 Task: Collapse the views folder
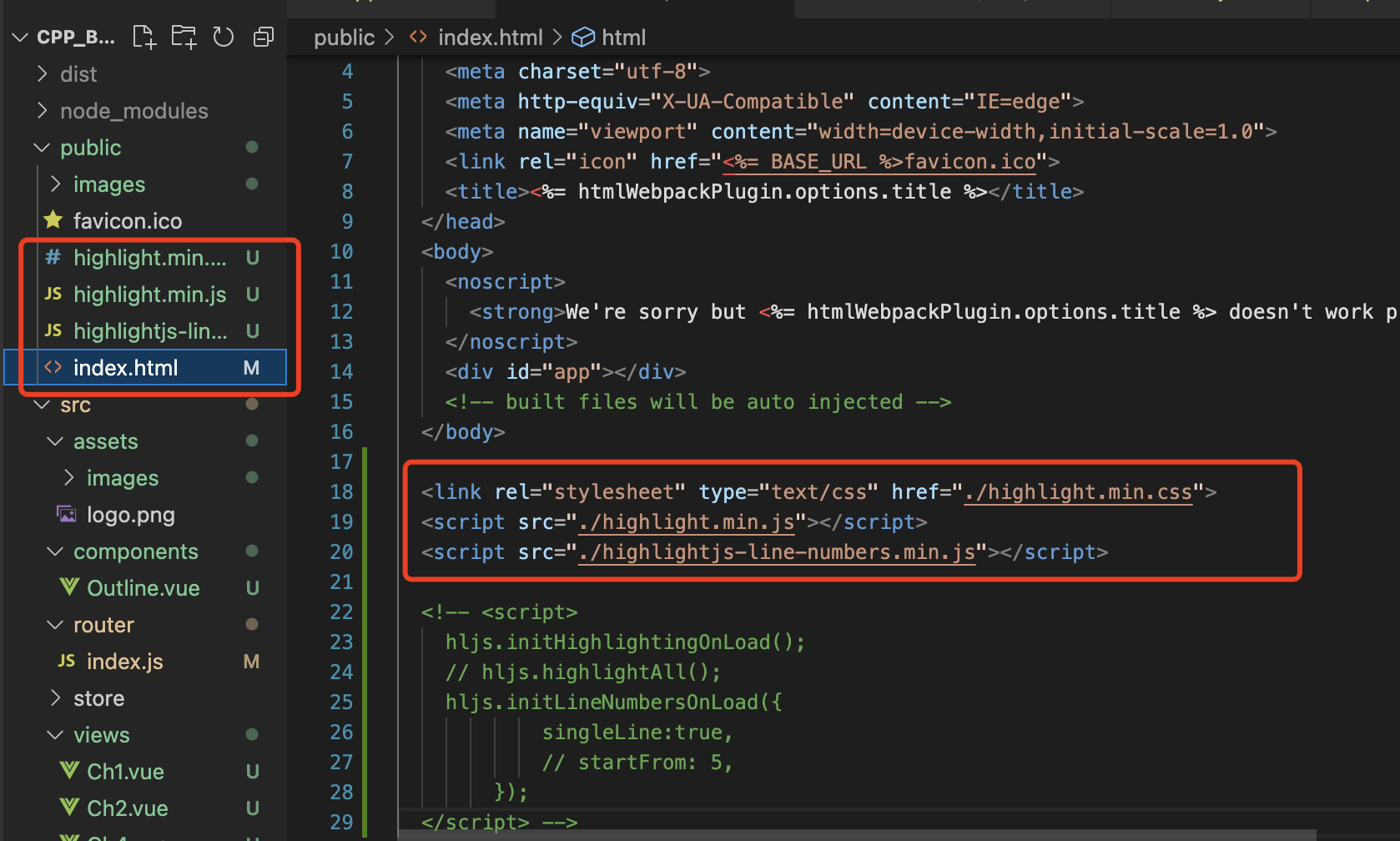click(x=55, y=735)
